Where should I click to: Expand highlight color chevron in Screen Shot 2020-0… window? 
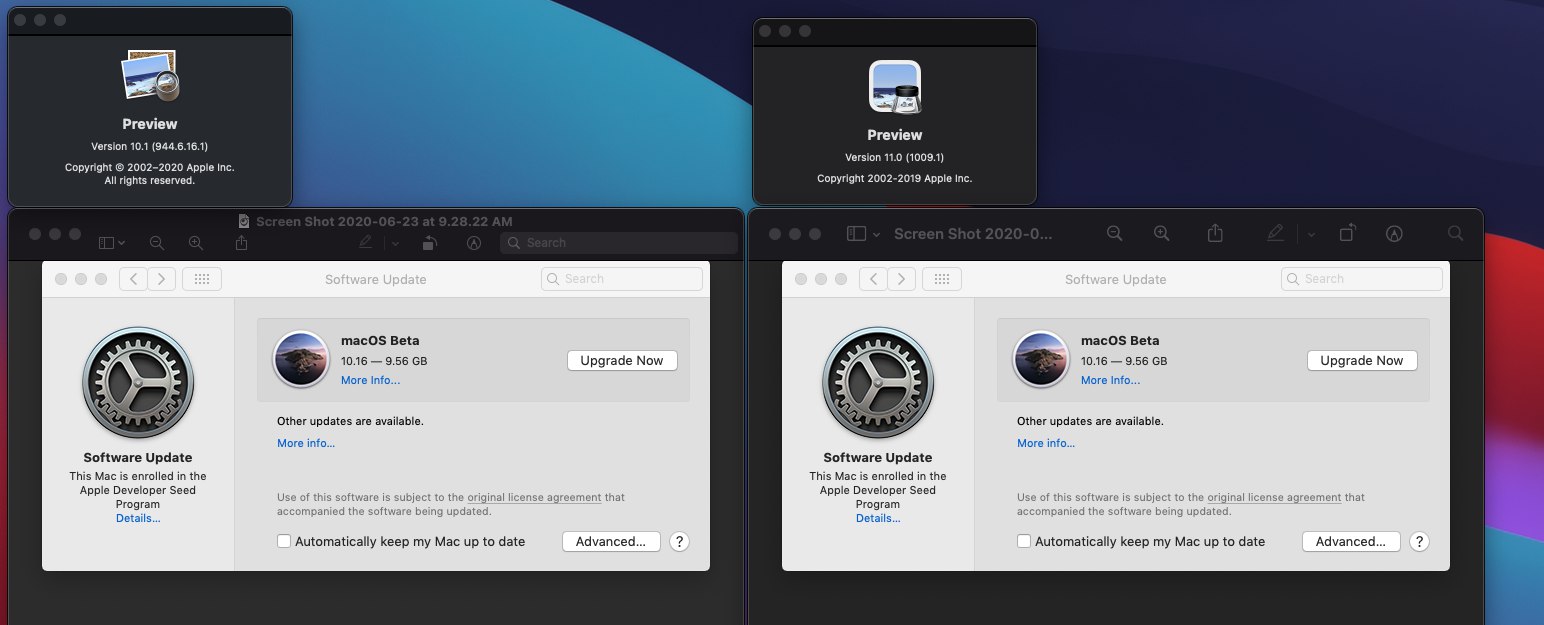click(1311, 234)
